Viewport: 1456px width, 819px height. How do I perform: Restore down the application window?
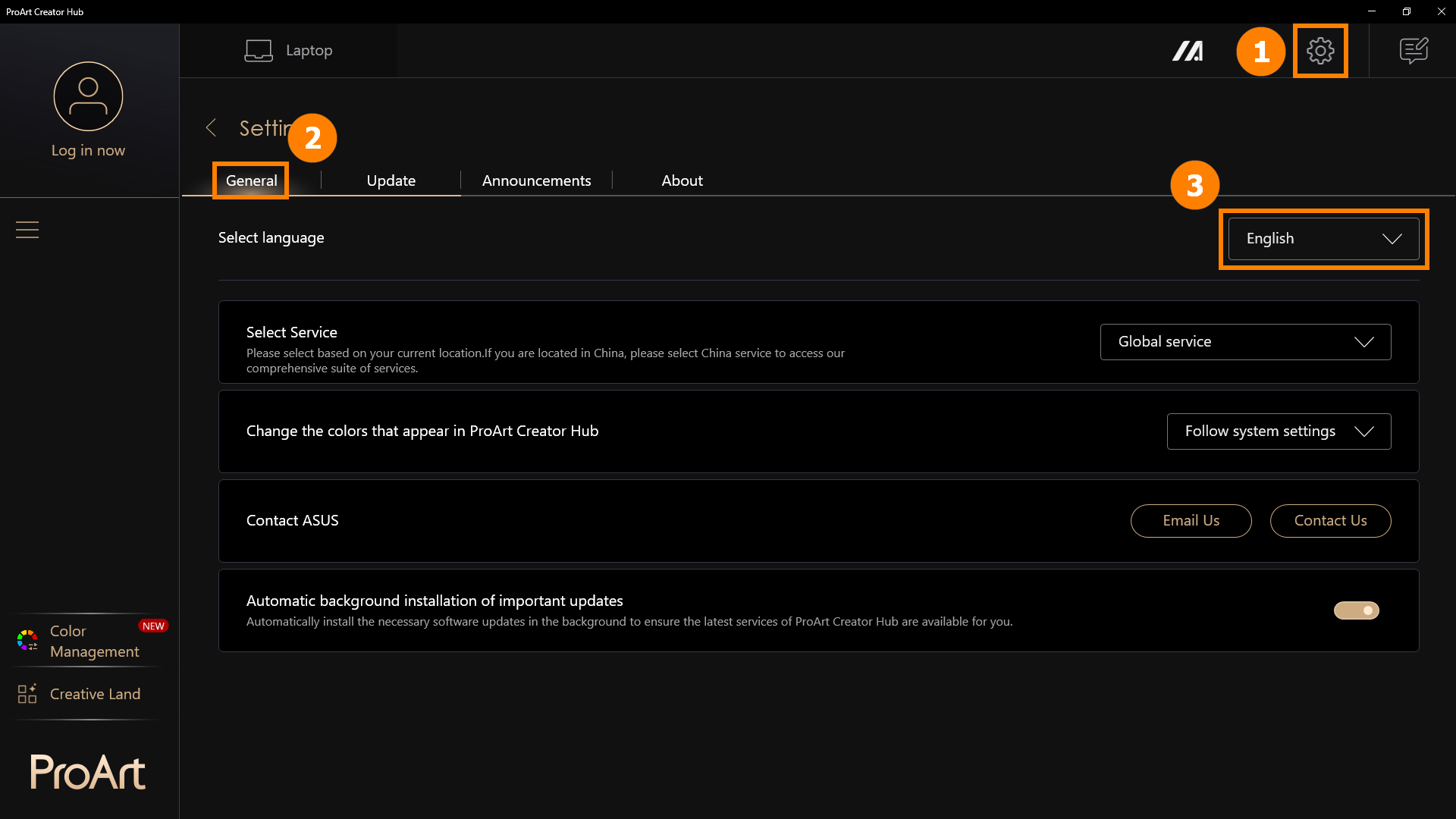pos(1406,11)
